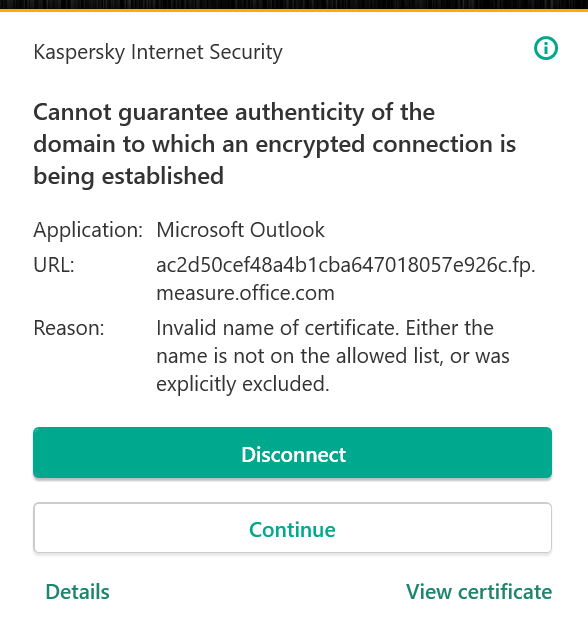Image resolution: width=588 pixels, height=628 pixels.
Task: Select the URL label
Action: click(54, 265)
